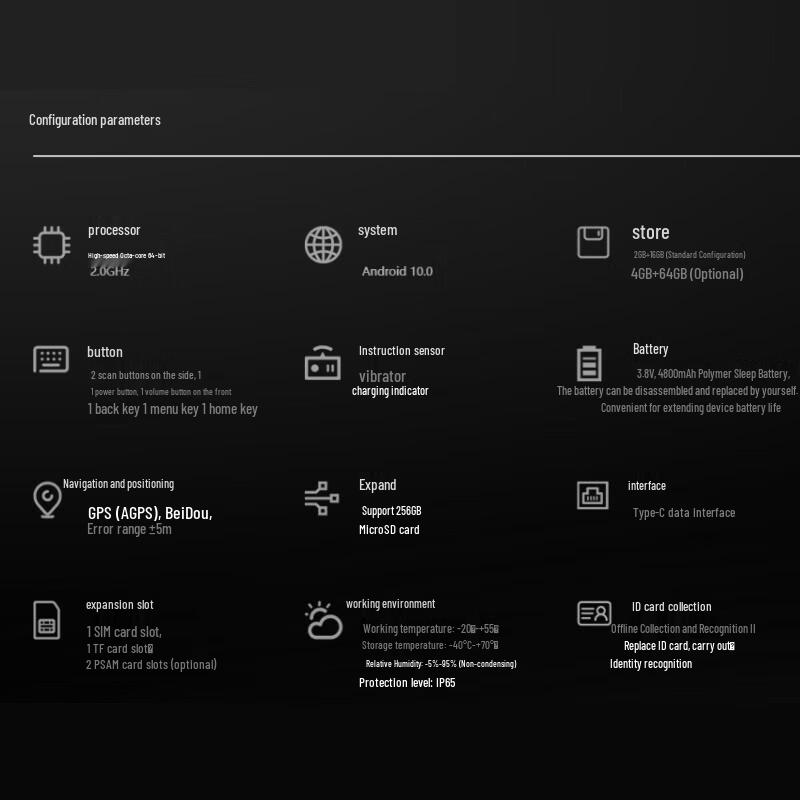Click the sun and cloud environment icon
The width and height of the screenshot is (800, 800).
pos(323,620)
